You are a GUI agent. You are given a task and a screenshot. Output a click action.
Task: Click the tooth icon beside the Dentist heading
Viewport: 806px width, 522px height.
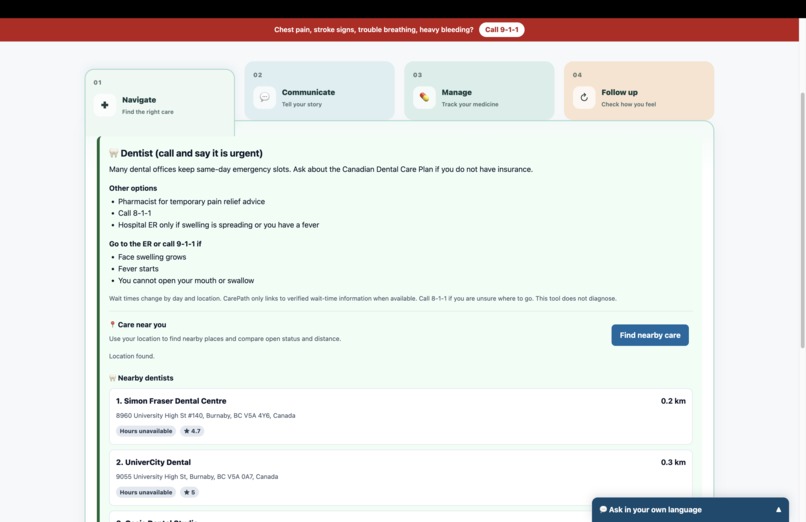click(114, 153)
